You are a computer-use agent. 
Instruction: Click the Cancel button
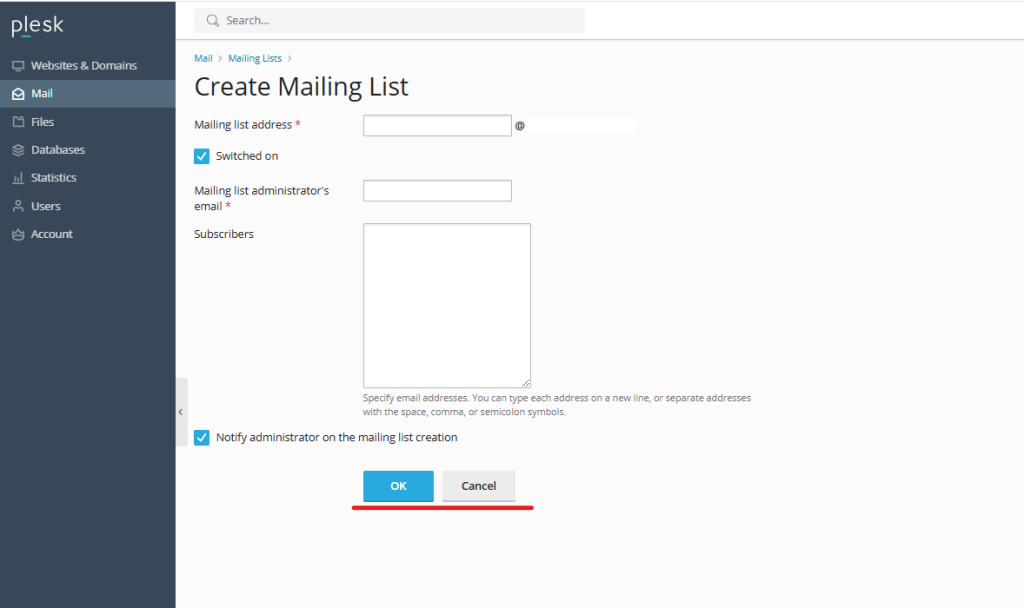pyautogui.click(x=479, y=486)
